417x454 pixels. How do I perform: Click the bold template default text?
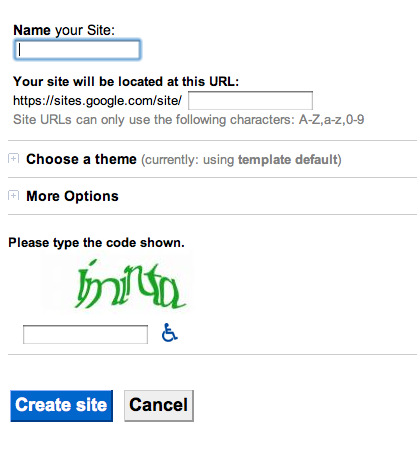(x=288, y=160)
